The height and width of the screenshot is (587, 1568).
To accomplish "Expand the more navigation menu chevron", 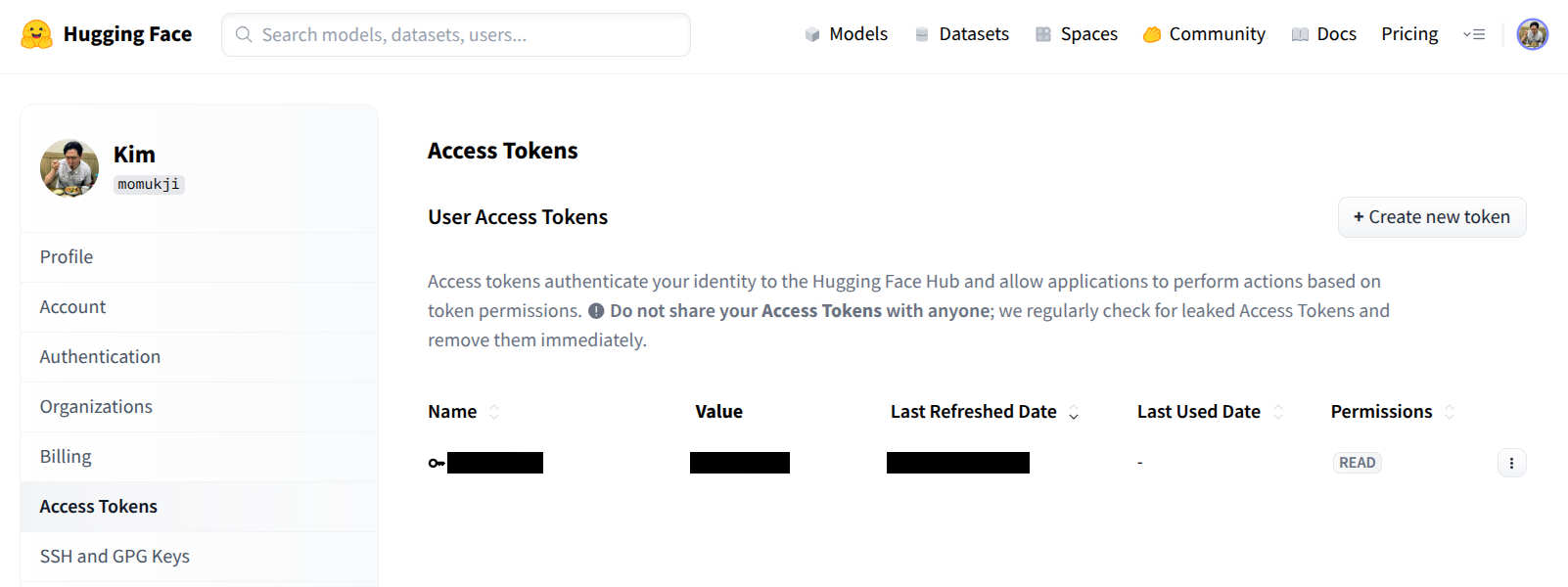I will (x=1474, y=34).
